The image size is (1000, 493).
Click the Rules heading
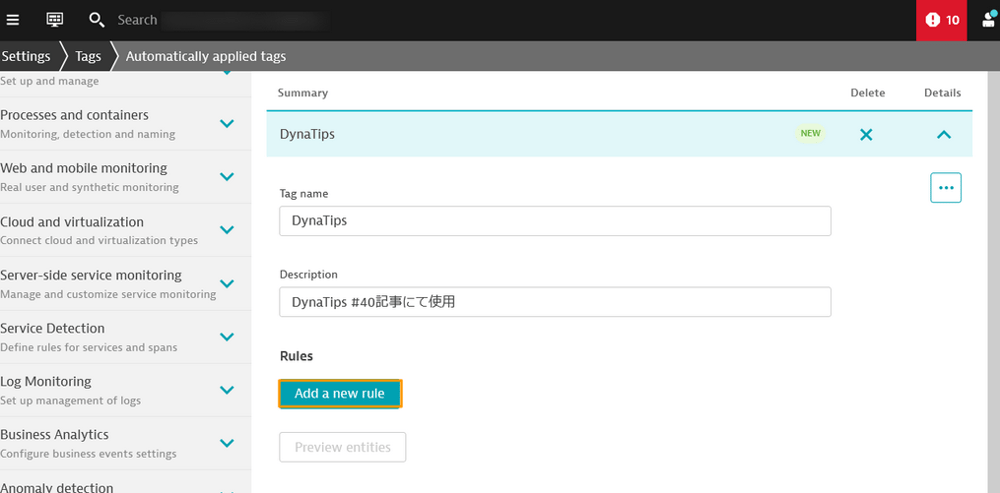point(297,356)
